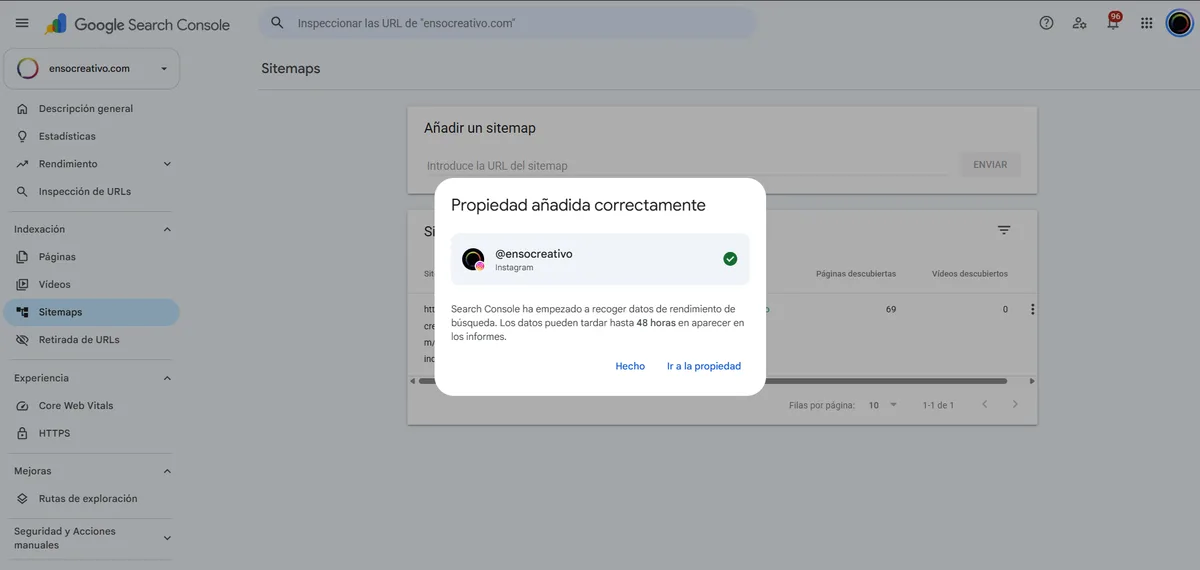Click the Páginas descubiertas column header
This screenshot has height=570, width=1200.
coord(856,273)
